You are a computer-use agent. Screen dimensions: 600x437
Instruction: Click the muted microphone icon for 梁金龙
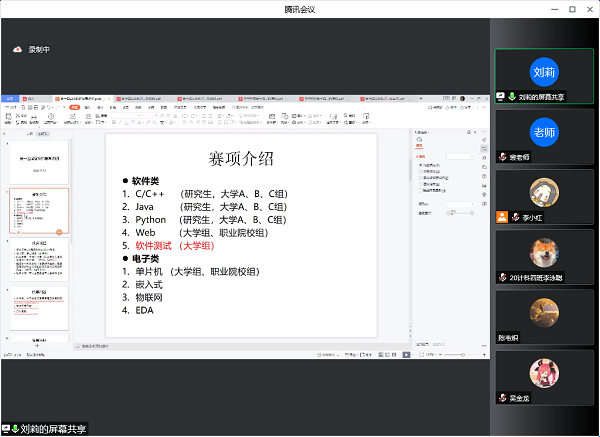[x=503, y=397]
